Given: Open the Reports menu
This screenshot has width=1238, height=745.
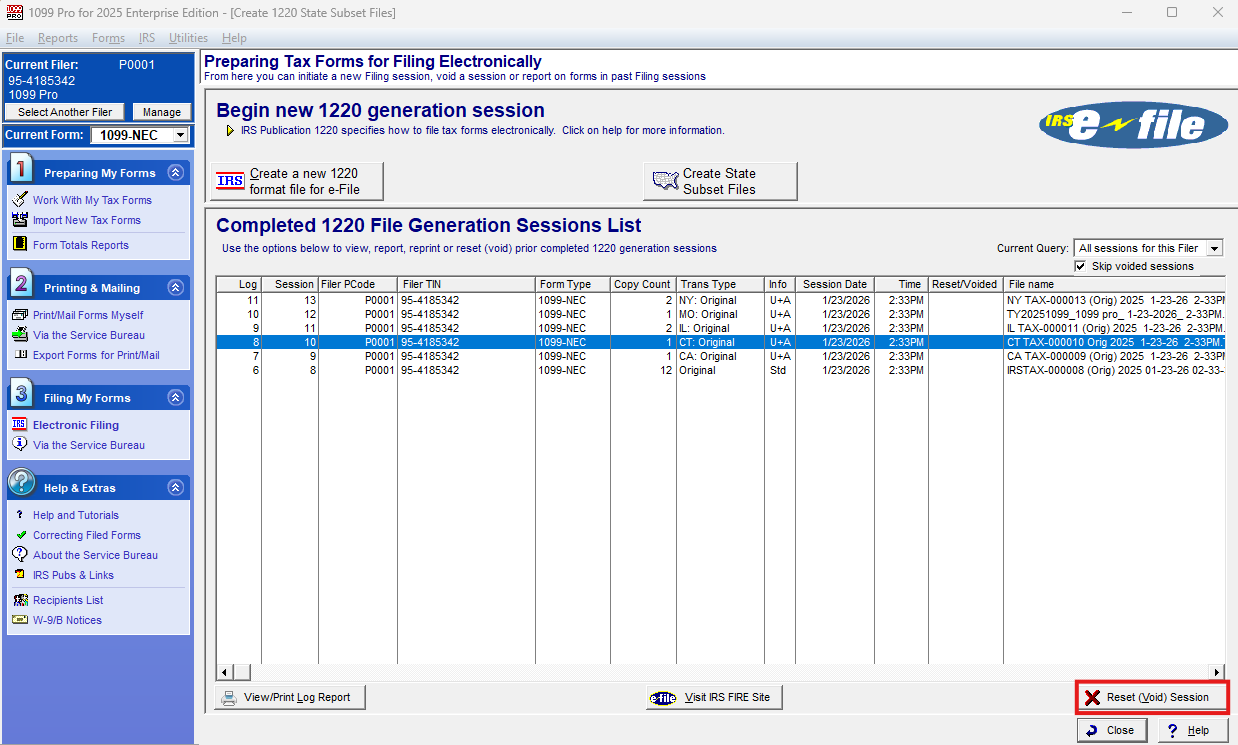Looking at the screenshot, I should [x=58, y=38].
